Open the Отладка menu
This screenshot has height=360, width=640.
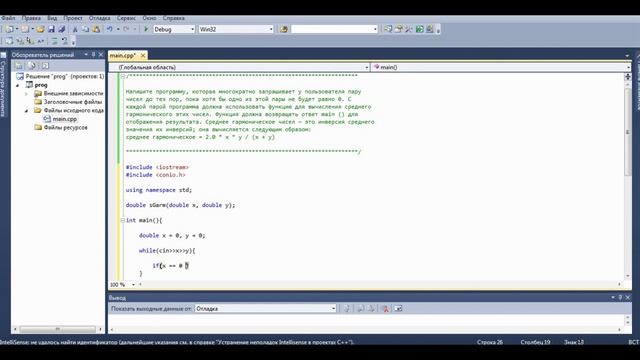coord(100,18)
